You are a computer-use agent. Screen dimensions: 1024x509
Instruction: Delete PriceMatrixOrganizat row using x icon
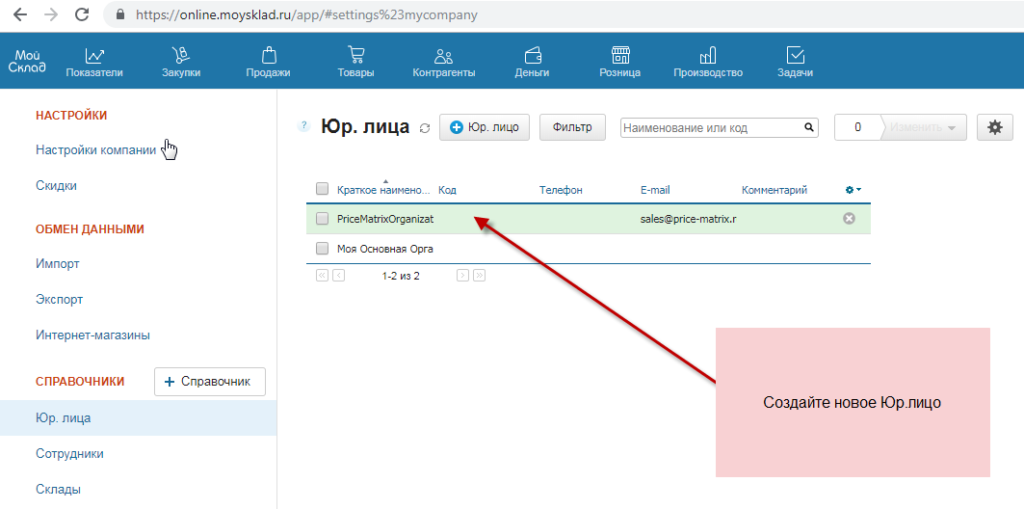(x=849, y=218)
